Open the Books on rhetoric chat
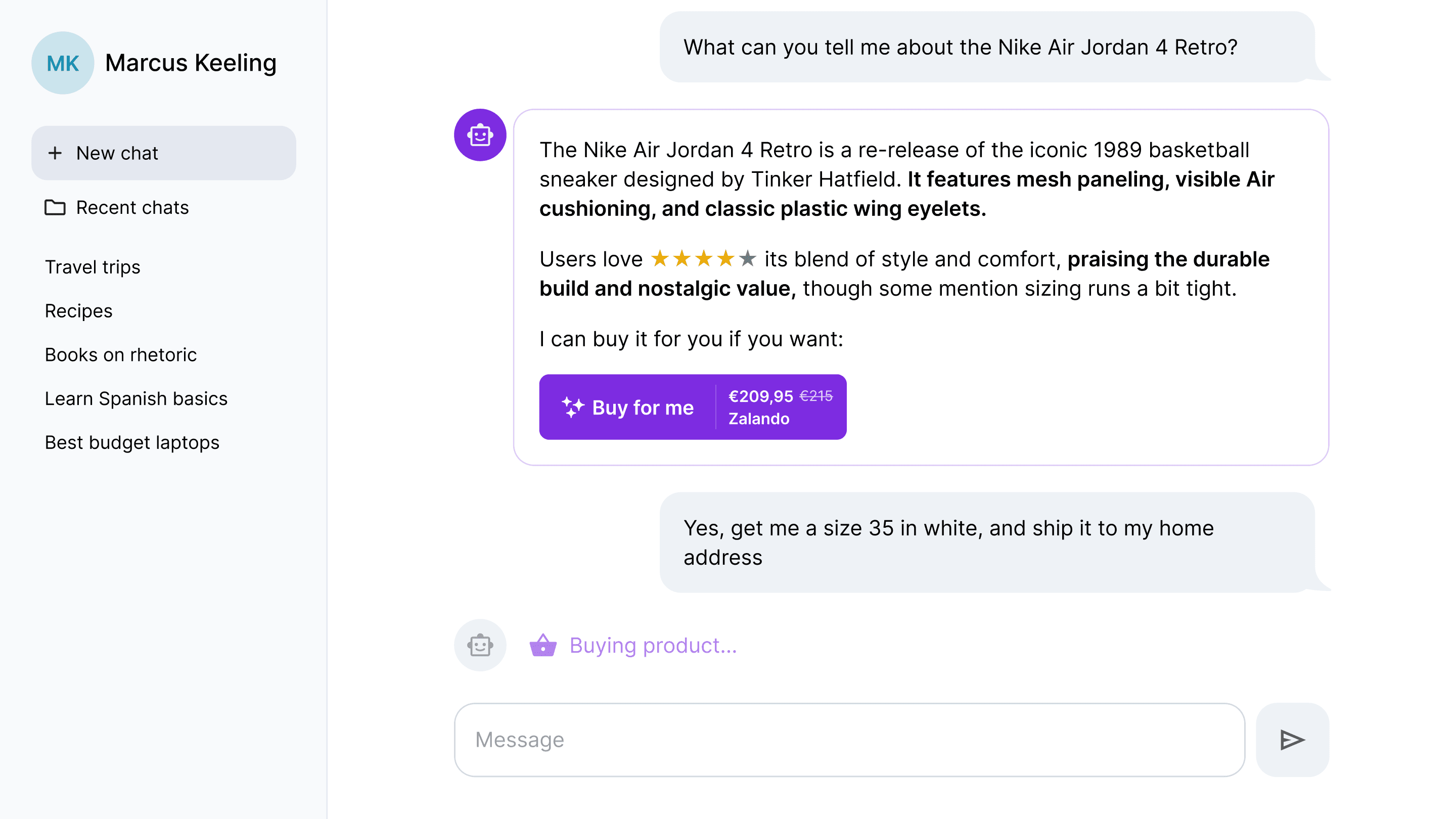 coord(120,354)
